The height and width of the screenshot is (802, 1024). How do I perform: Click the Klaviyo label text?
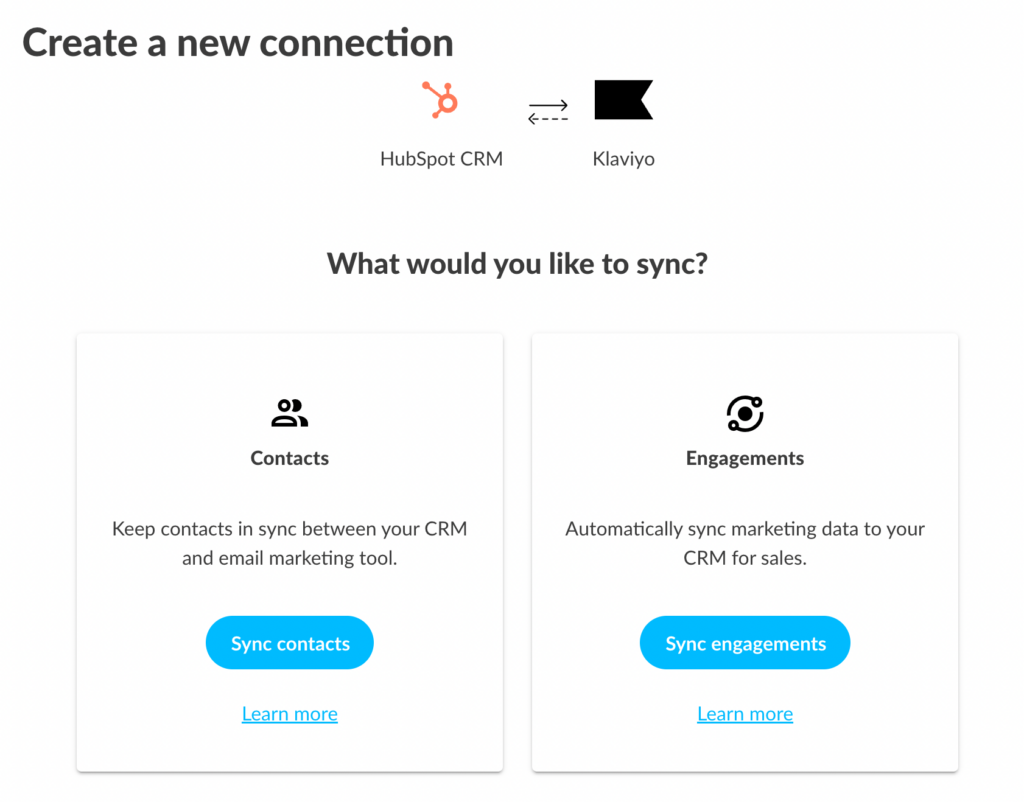click(623, 159)
